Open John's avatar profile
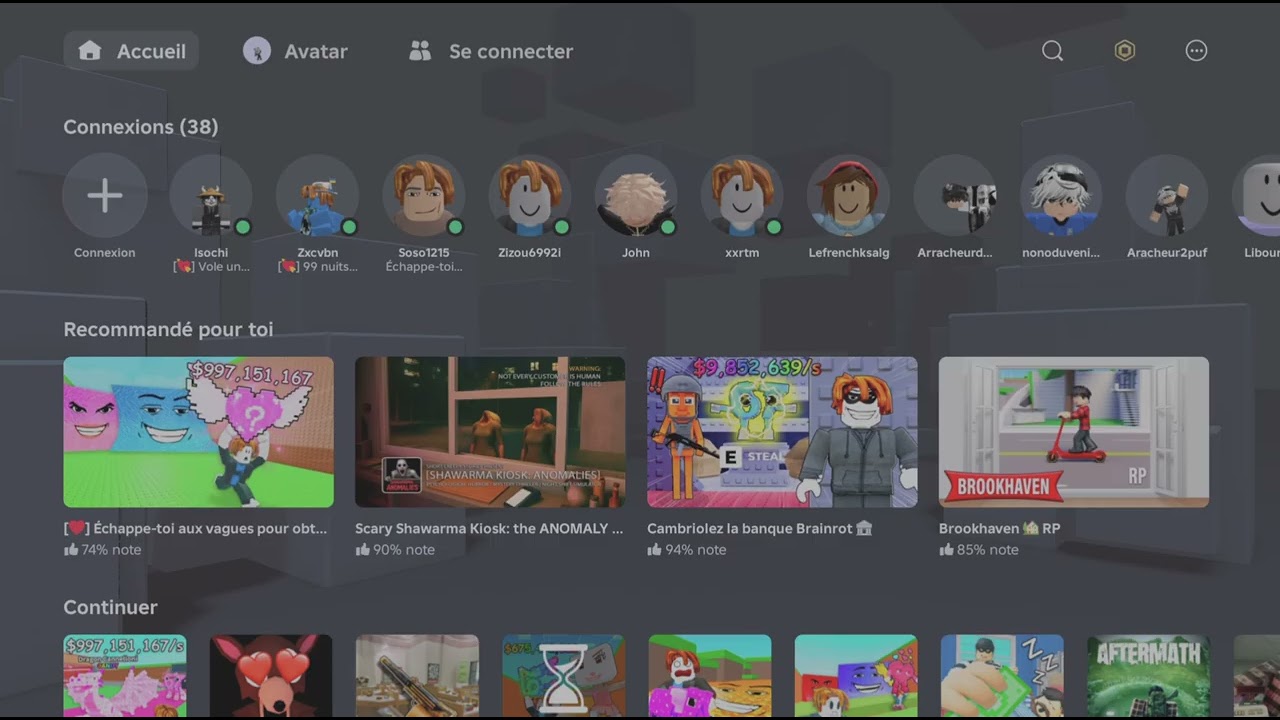This screenshot has height=720, width=1280. (x=636, y=196)
